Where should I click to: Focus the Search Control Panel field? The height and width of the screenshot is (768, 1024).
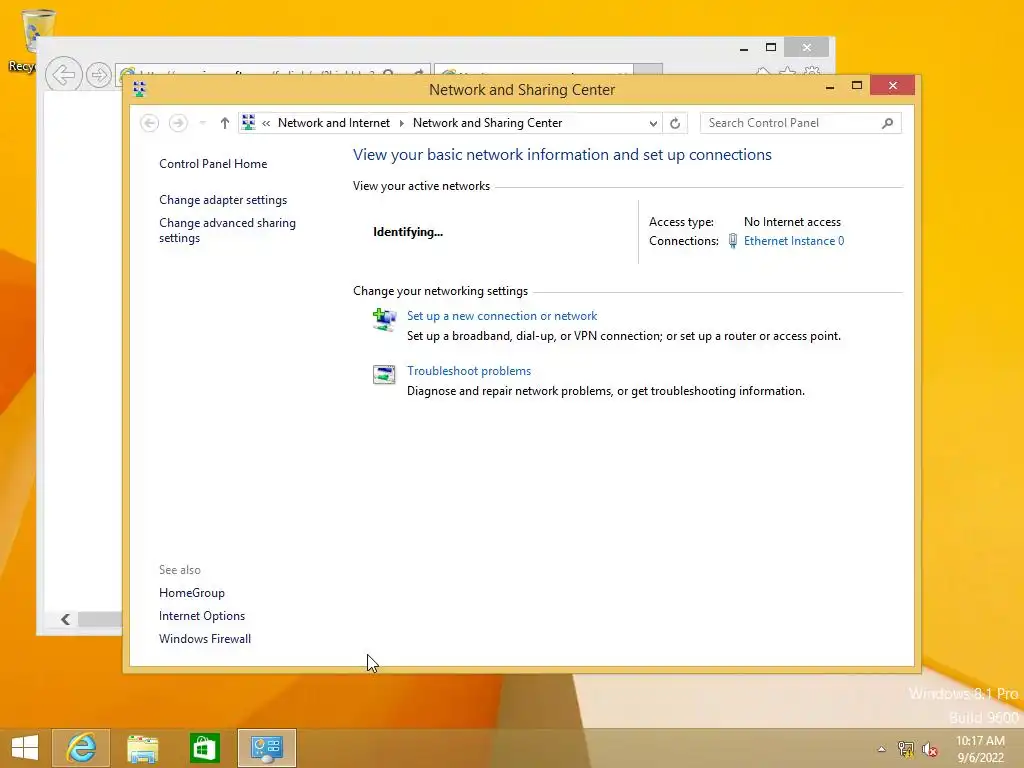800,123
